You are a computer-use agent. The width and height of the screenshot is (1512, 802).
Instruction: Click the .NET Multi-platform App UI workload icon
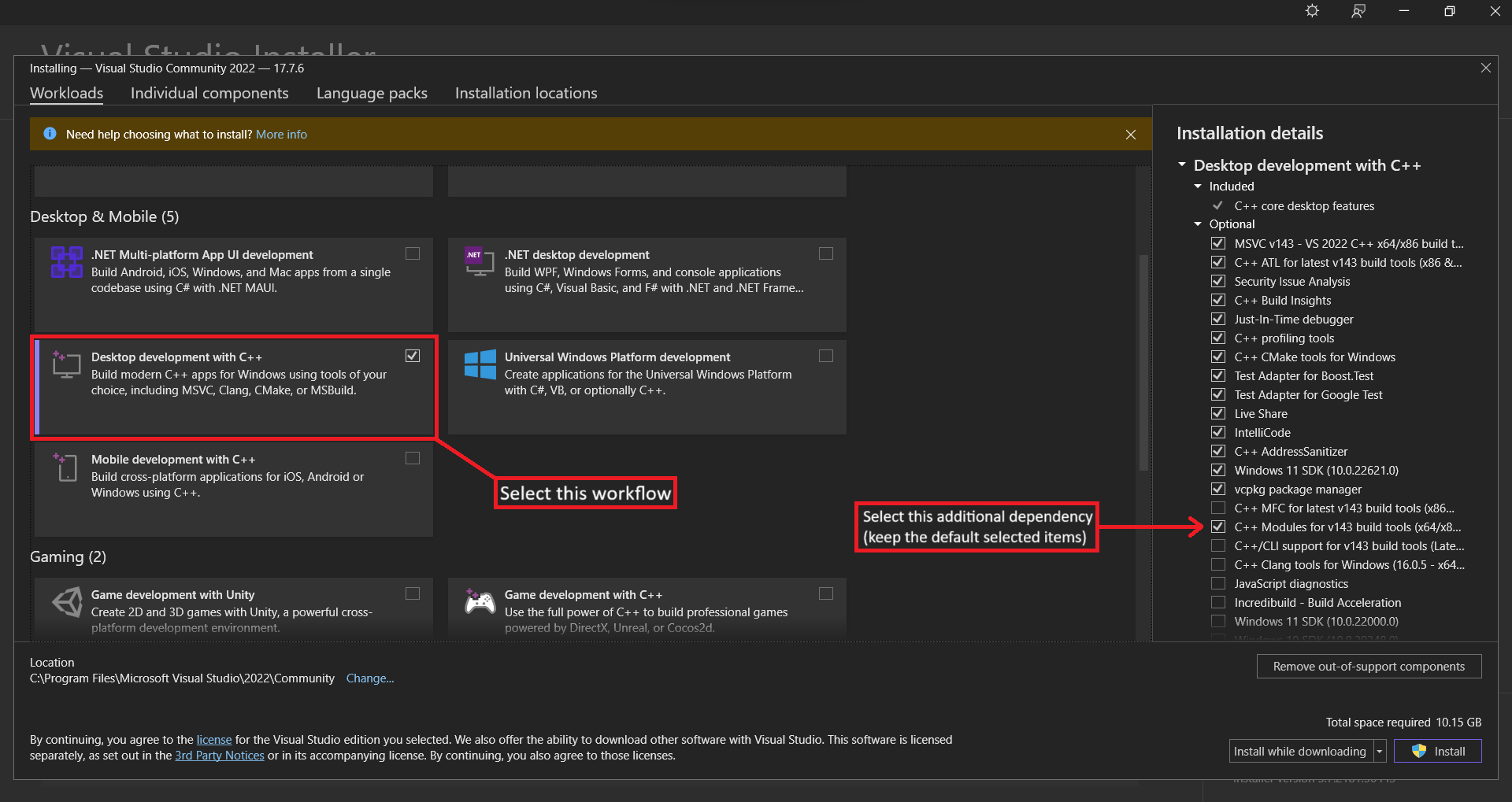pyautogui.click(x=67, y=262)
